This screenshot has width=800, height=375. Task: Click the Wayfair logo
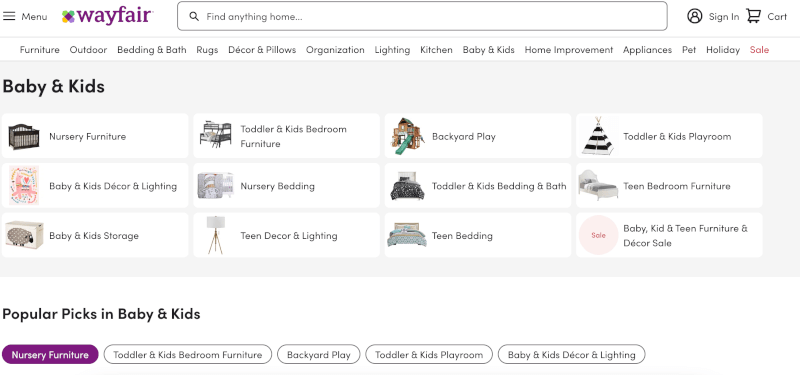[107, 16]
